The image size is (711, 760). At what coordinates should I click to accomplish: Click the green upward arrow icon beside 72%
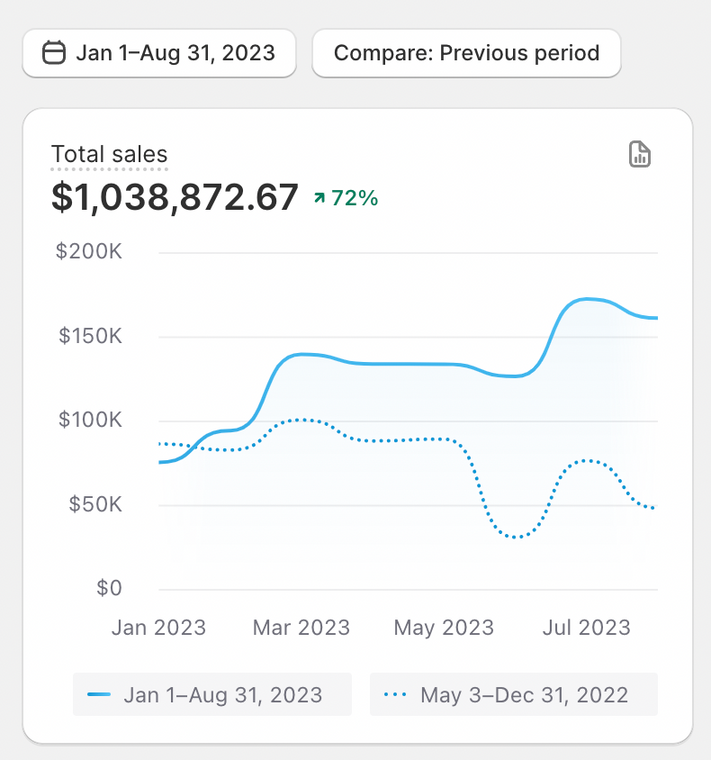coord(319,197)
